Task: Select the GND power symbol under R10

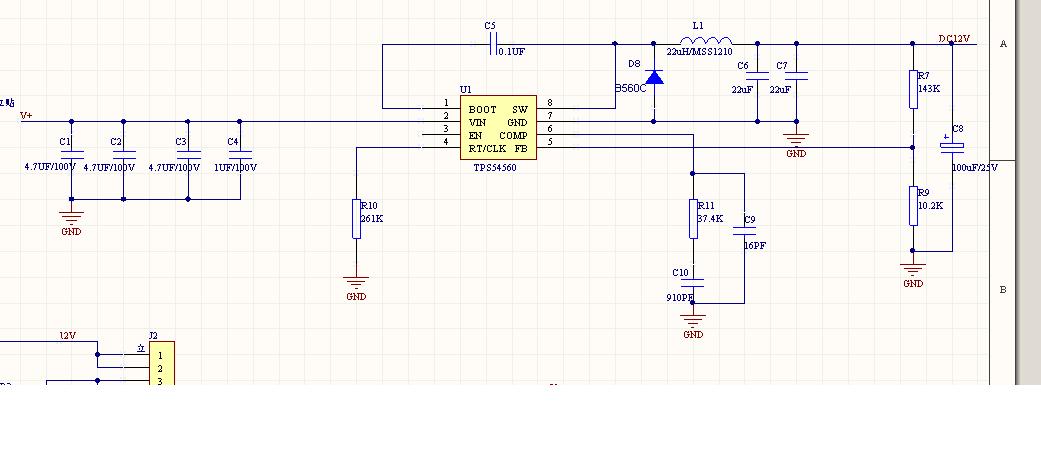Action: pos(357,281)
